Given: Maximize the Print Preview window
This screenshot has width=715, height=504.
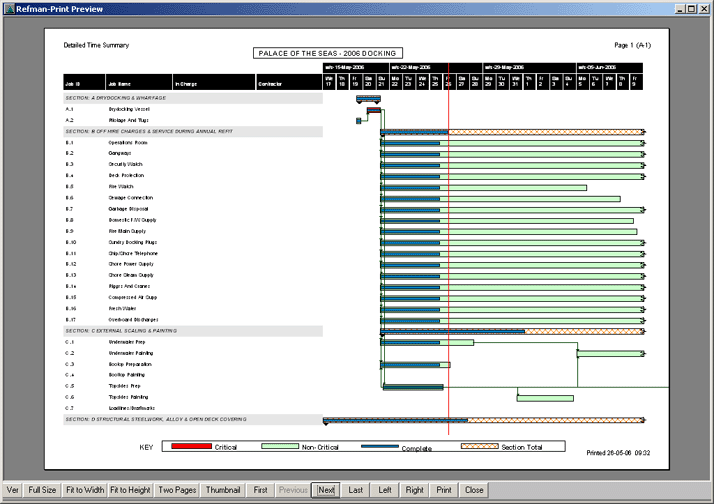Looking at the screenshot, I should pyautogui.click(x=690, y=8).
